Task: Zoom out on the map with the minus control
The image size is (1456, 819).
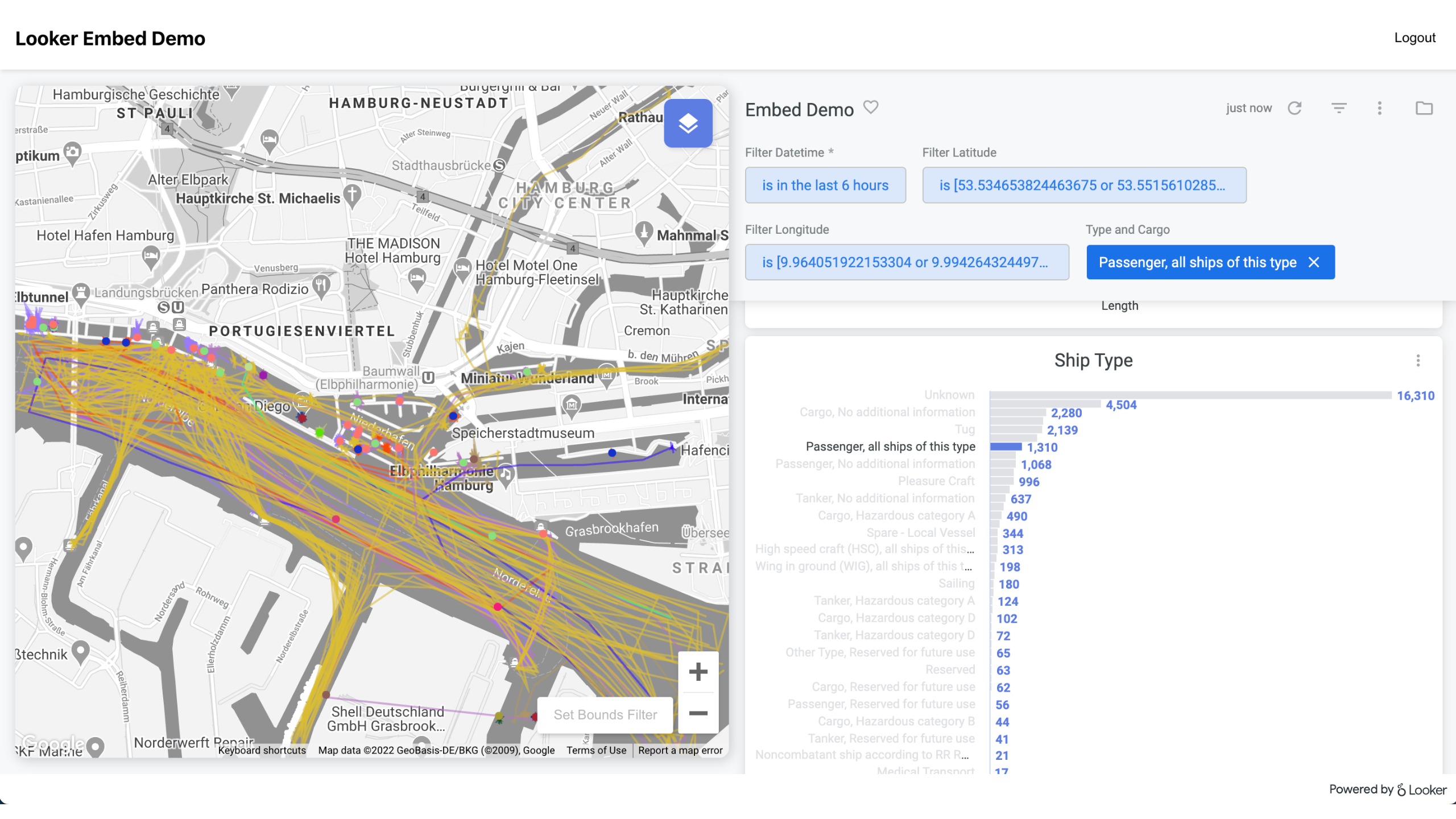Action: tap(698, 714)
